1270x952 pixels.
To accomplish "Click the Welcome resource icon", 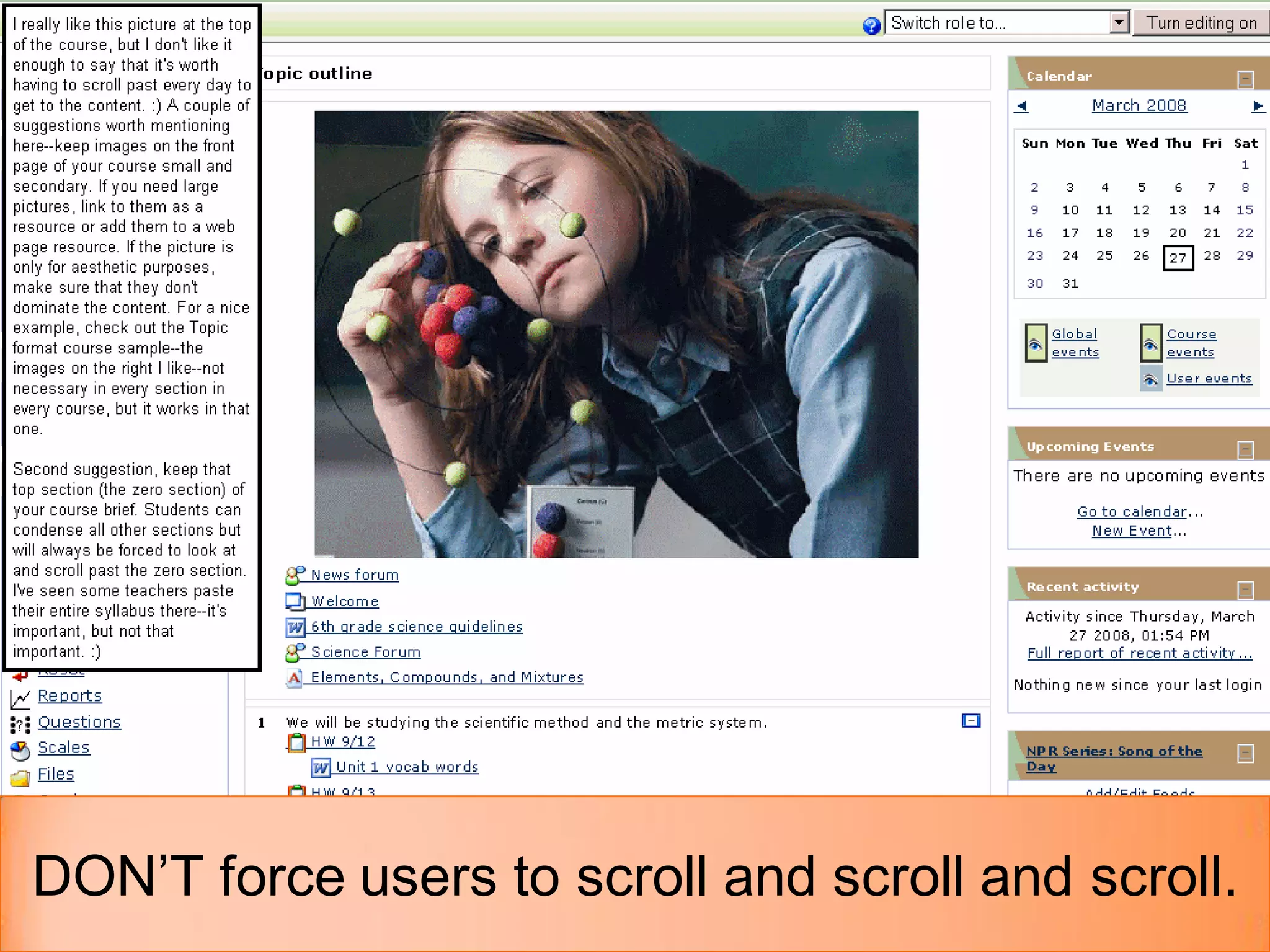I will coord(295,601).
